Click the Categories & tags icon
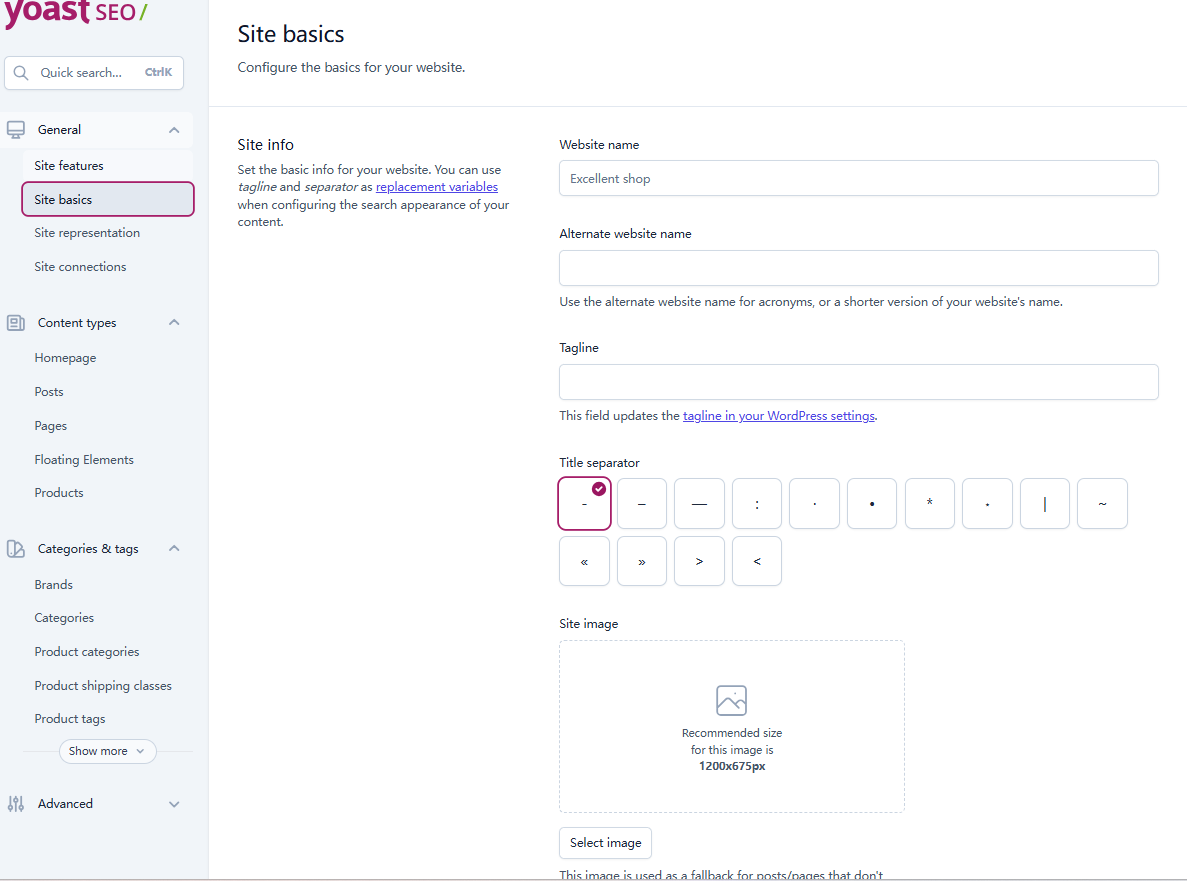 click(x=16, y=549)
